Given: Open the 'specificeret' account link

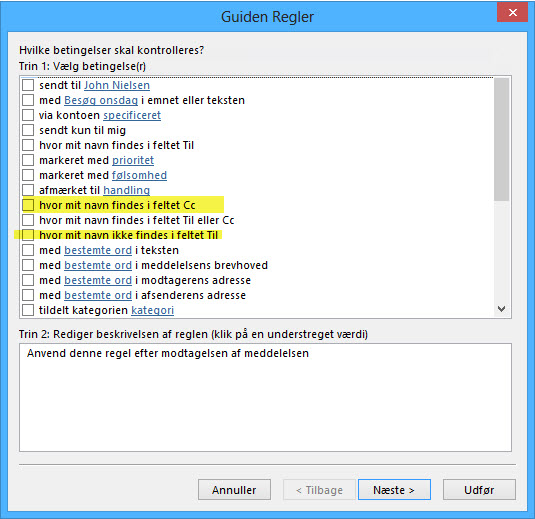Looking at the screenshot, I should tap(132, 115).
